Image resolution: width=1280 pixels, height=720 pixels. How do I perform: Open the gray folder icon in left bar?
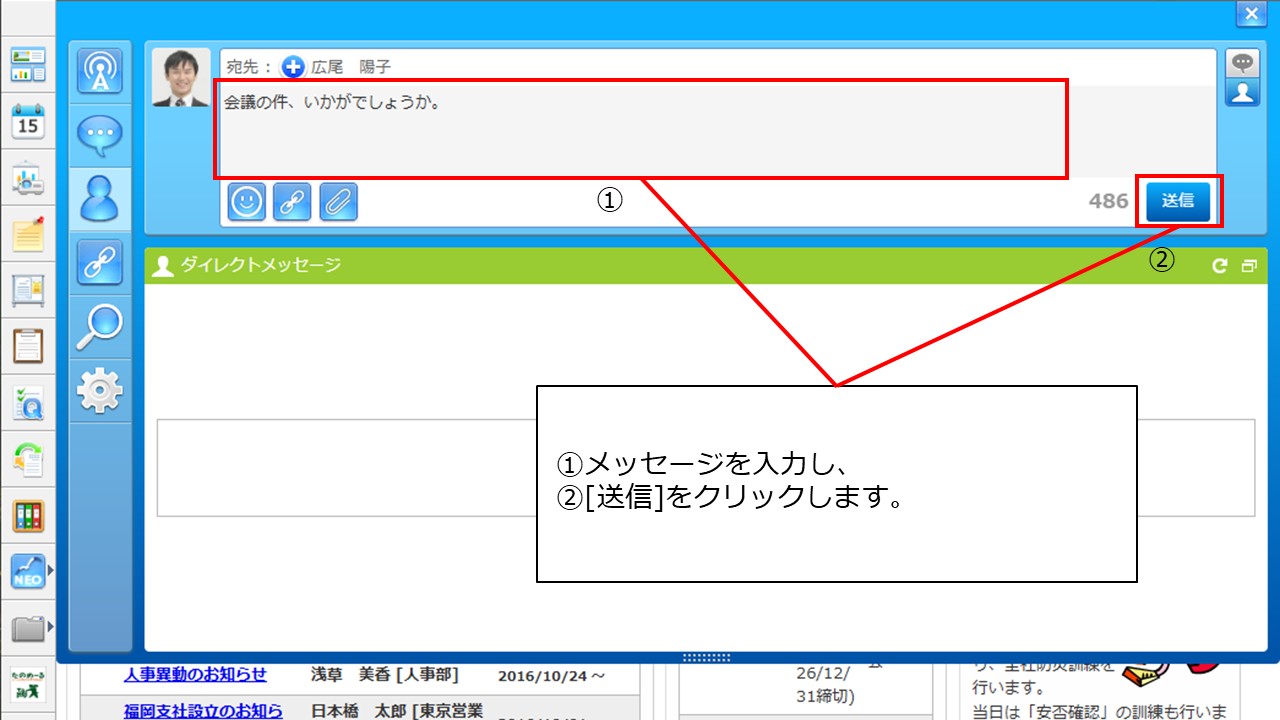[28, 628]
